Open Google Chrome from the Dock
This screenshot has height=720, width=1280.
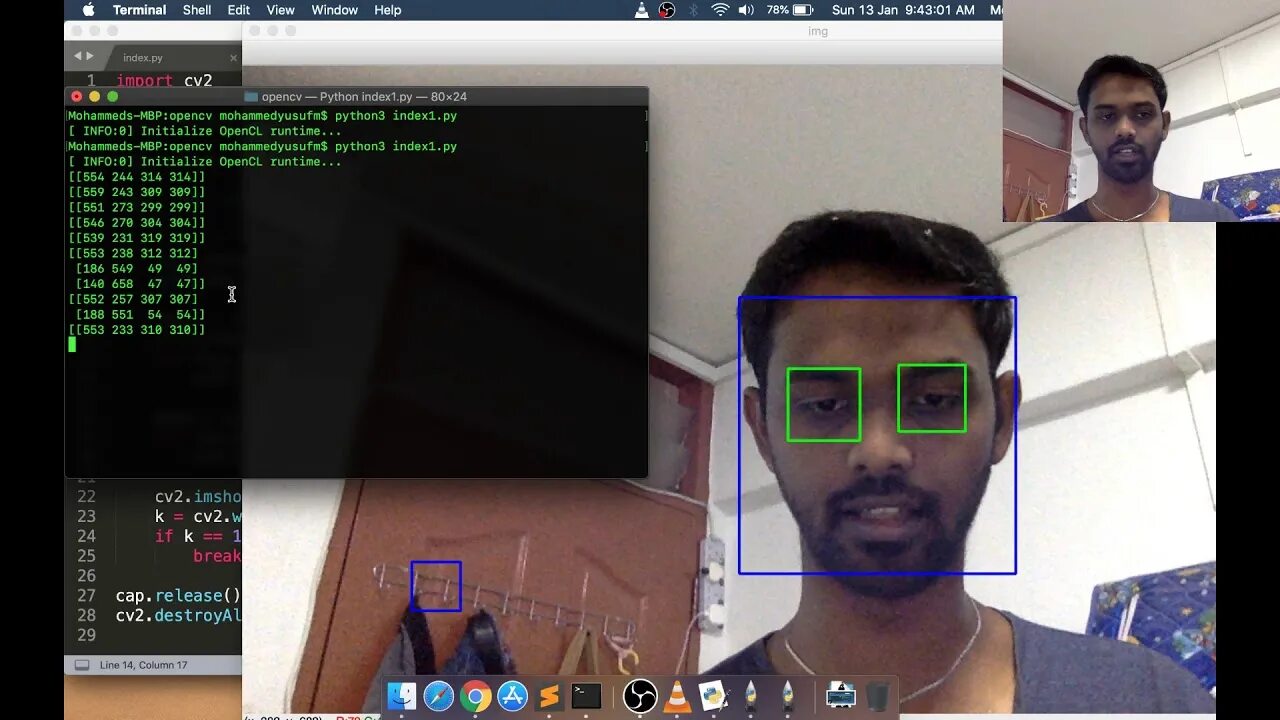[x=476, y=696]
